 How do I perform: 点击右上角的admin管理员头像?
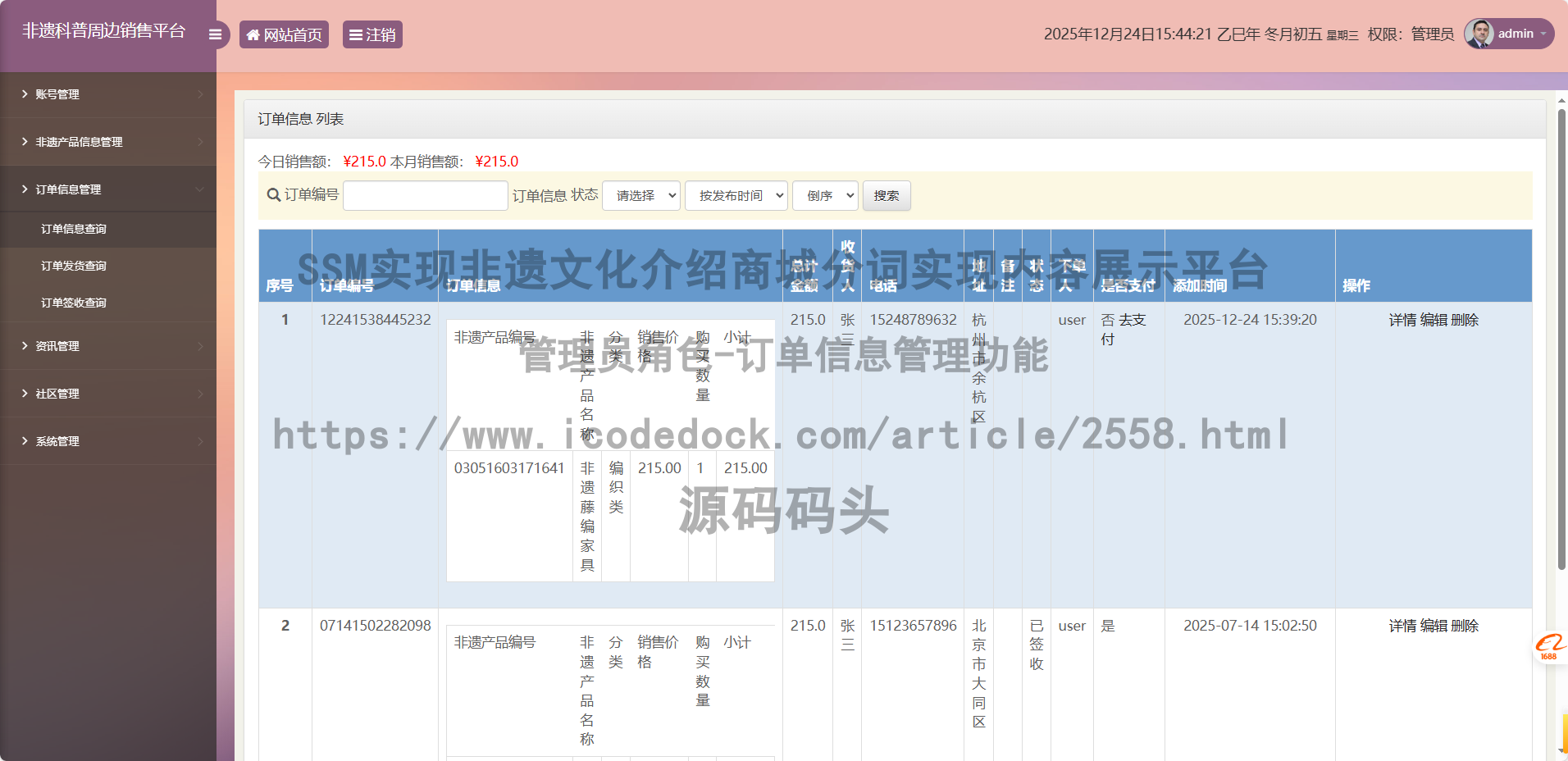click(x=1480, y=34)
